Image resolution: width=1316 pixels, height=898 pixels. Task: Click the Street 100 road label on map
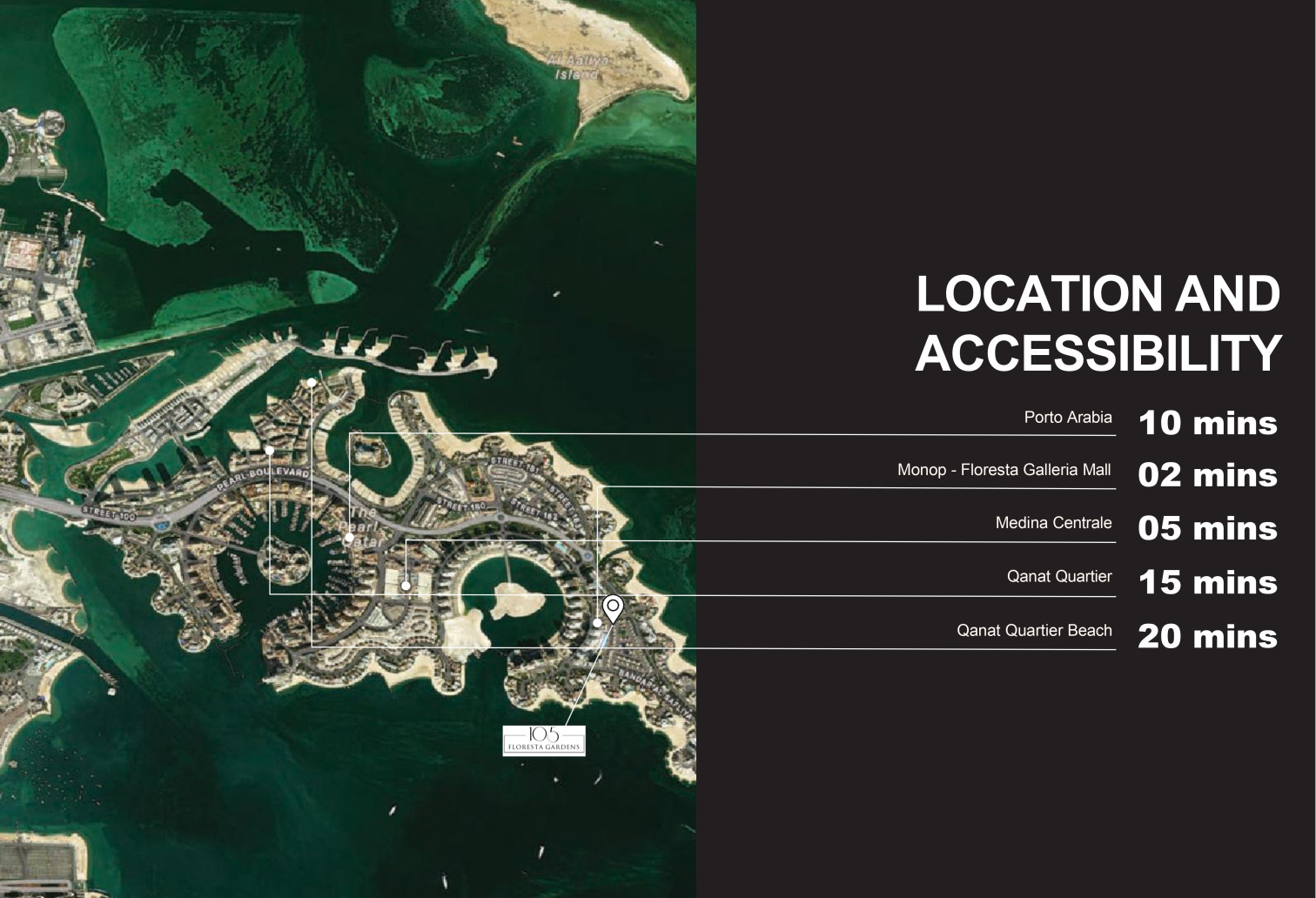(x=110, y=512)
